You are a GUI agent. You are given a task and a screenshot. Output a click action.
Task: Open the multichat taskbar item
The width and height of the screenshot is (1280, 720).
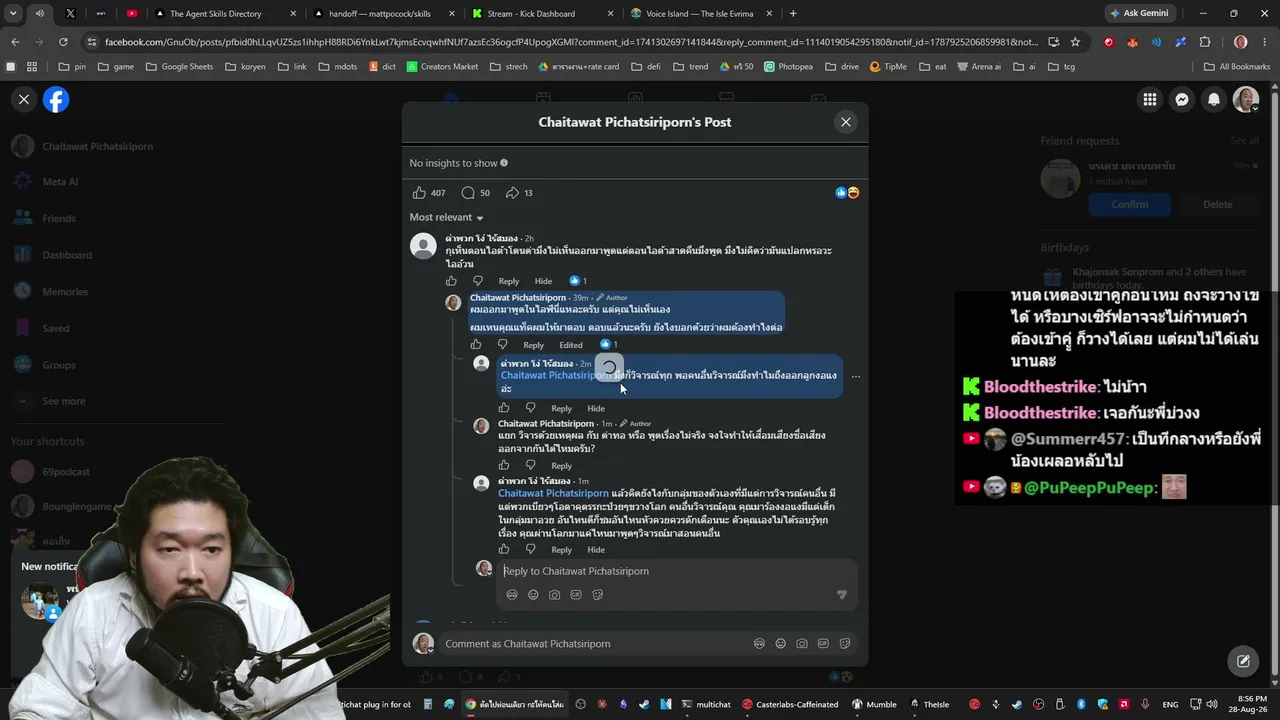(x=706, y=704)
